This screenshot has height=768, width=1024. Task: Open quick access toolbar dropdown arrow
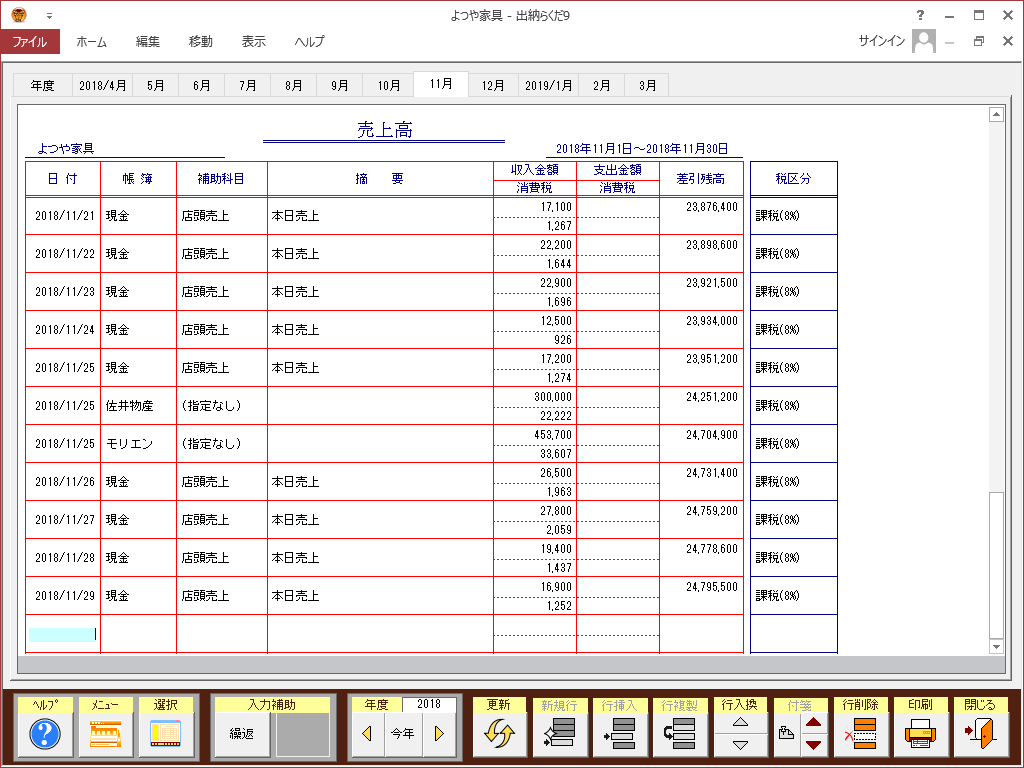pyautogui.click(x=49, y=16)
